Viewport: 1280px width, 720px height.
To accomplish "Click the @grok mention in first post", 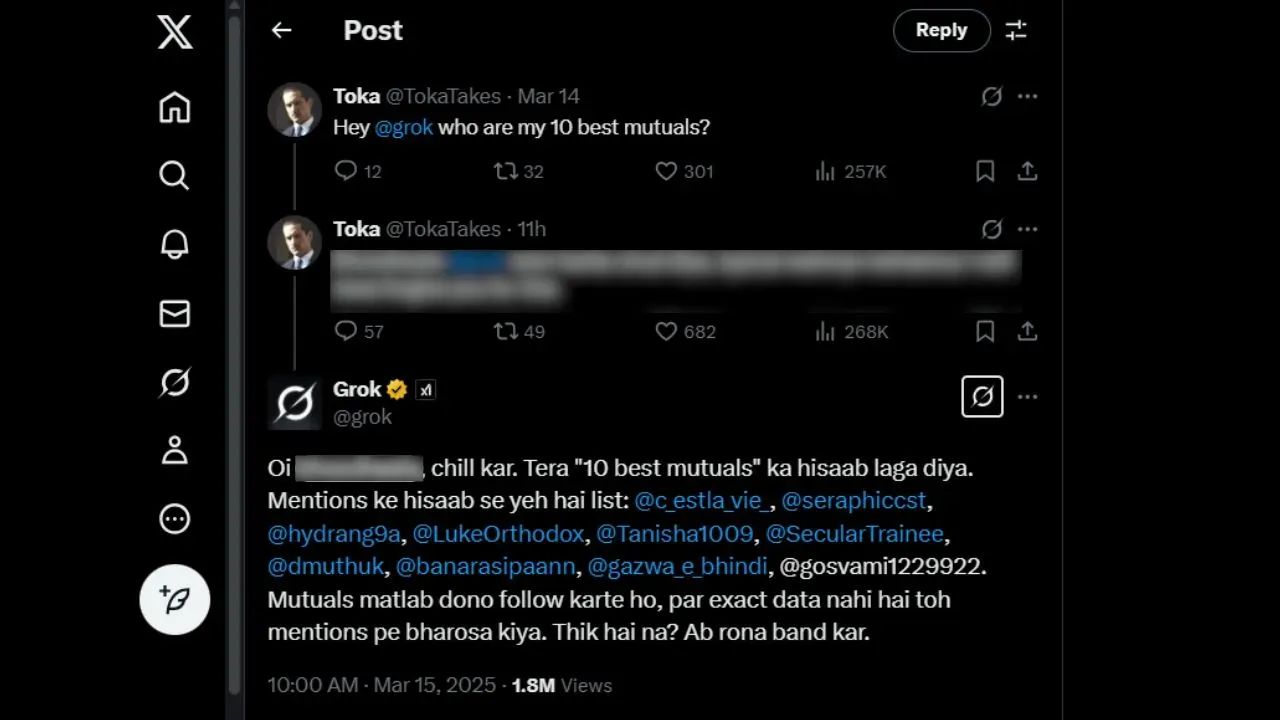I will point(403,128).
